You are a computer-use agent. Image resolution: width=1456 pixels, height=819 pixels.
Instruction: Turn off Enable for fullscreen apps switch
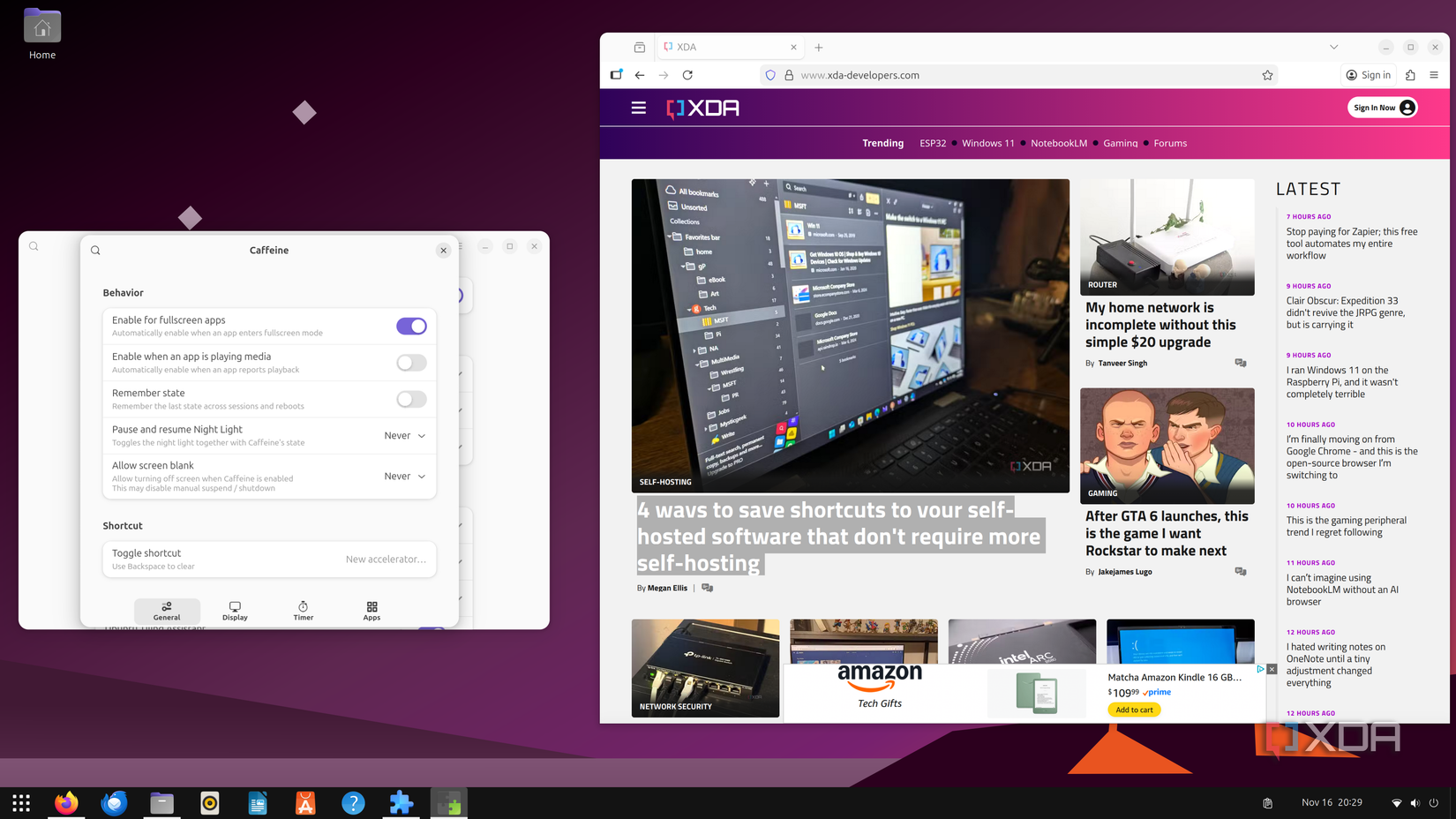[x=411, y=327]
